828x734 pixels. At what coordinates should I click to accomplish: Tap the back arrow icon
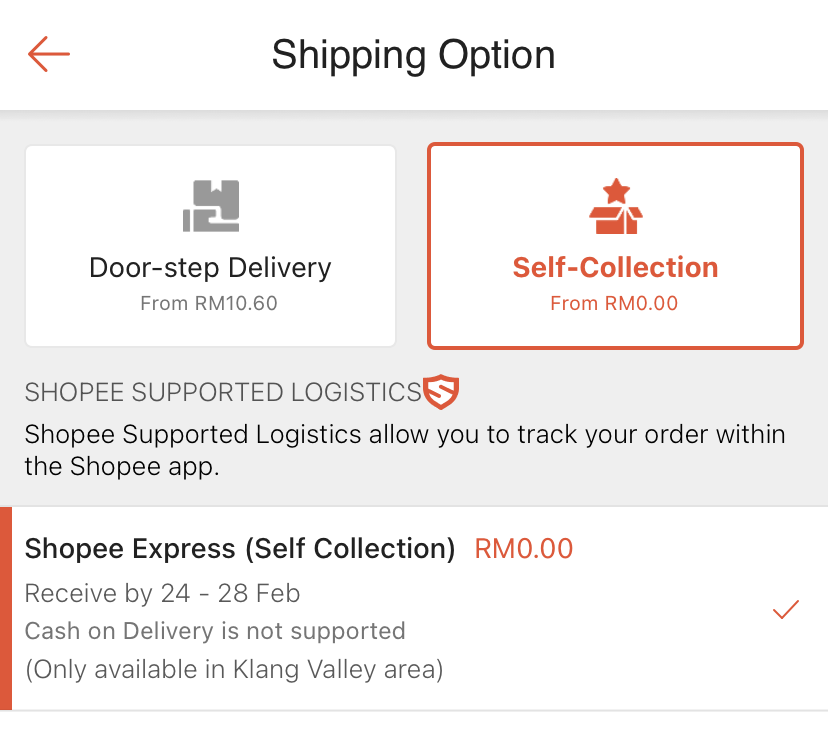point(48,54)
